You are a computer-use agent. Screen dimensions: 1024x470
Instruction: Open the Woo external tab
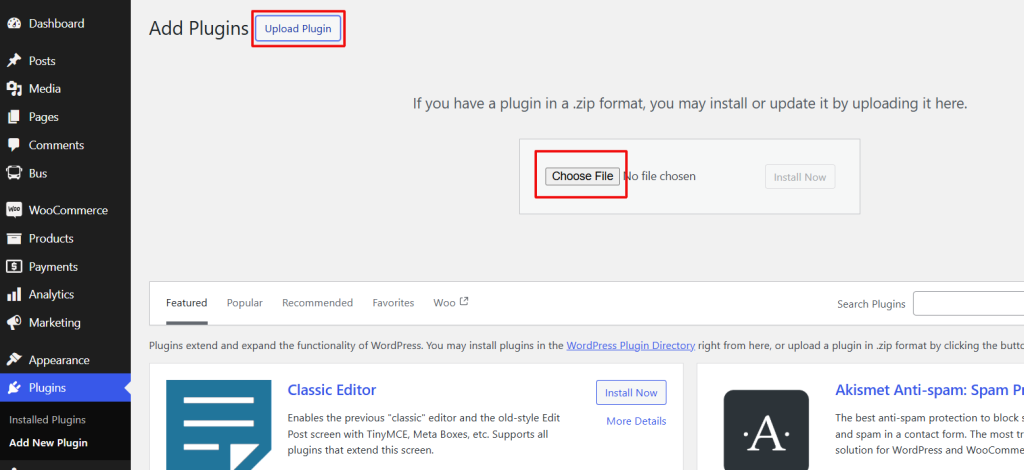450,303
